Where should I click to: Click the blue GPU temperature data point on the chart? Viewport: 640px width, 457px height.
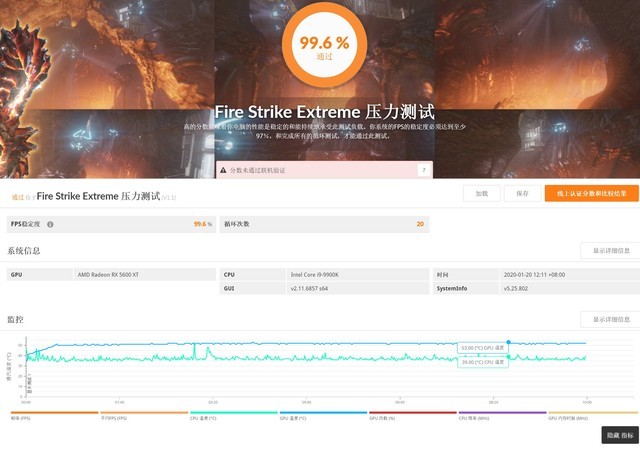(x=509, y=342)
